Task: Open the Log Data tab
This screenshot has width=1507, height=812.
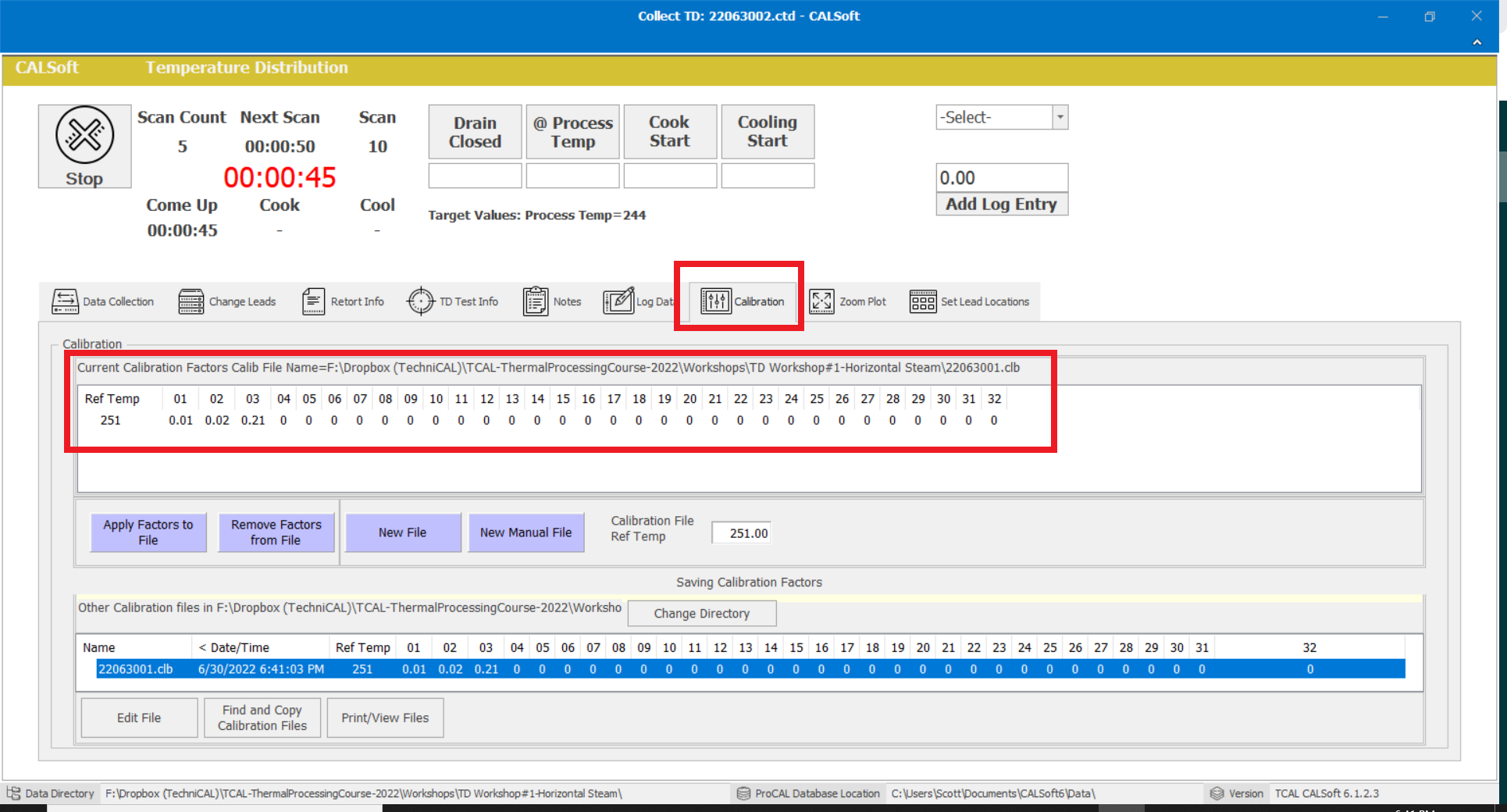Action: click(638, 301)
